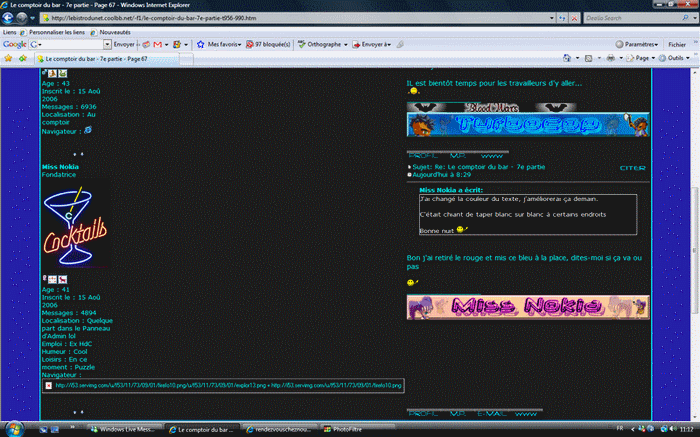
Task: Expand the address bar history dropdown
Action: tap(552, 18)
